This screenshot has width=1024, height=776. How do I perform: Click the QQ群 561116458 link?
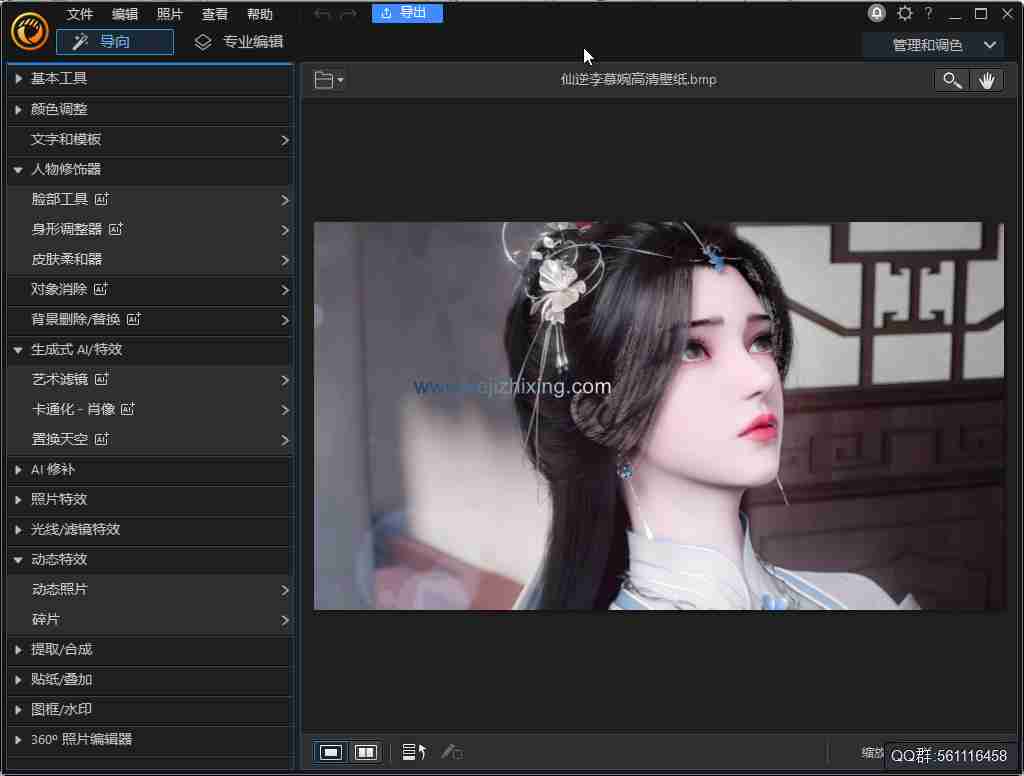(951, 756)
